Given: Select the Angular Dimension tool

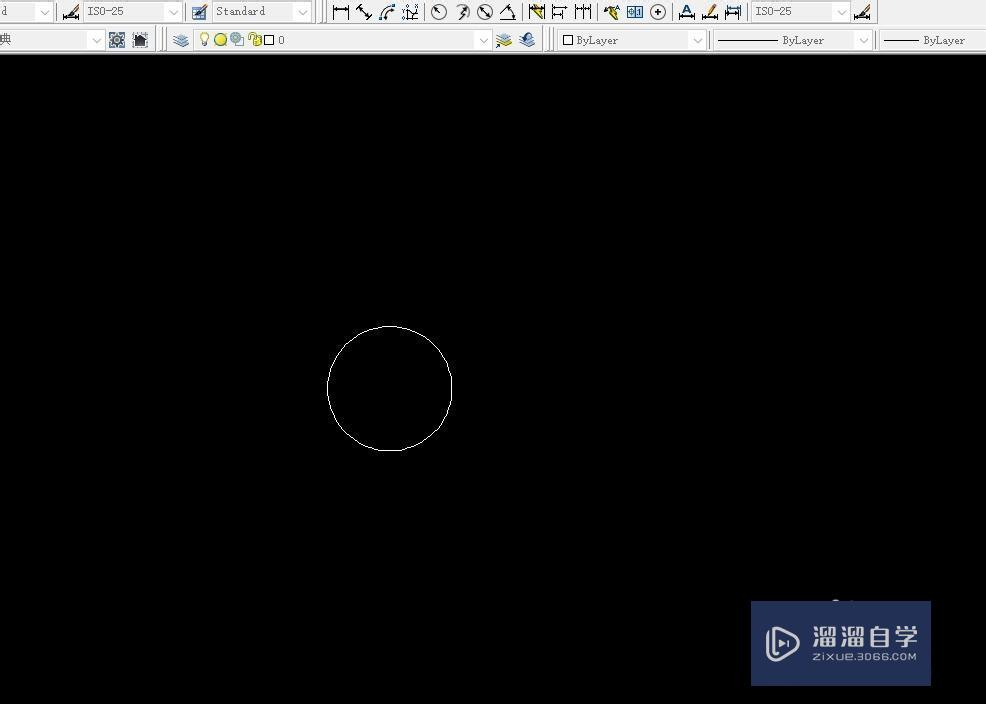Looking at the screenshot, I should tap(506, 12).
